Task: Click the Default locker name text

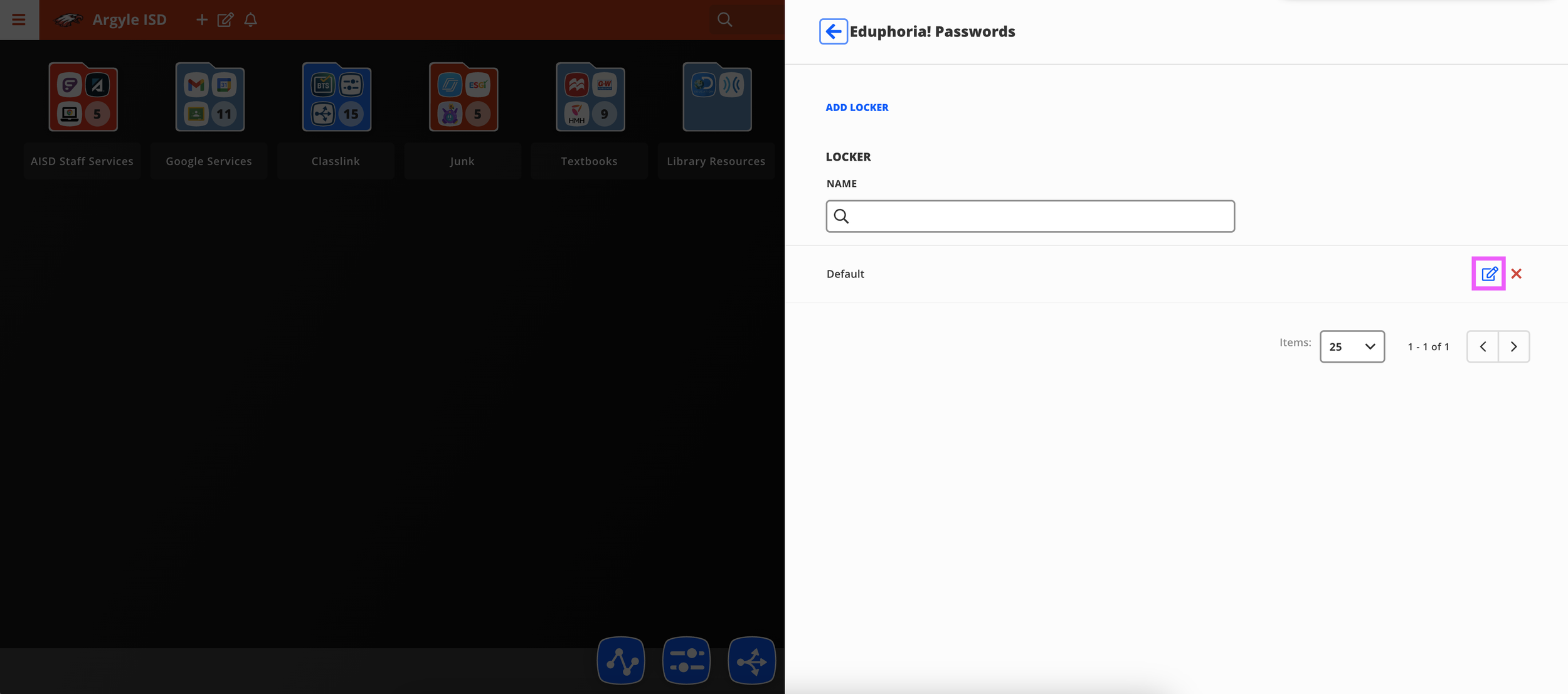Action: [x=845, y=274]
